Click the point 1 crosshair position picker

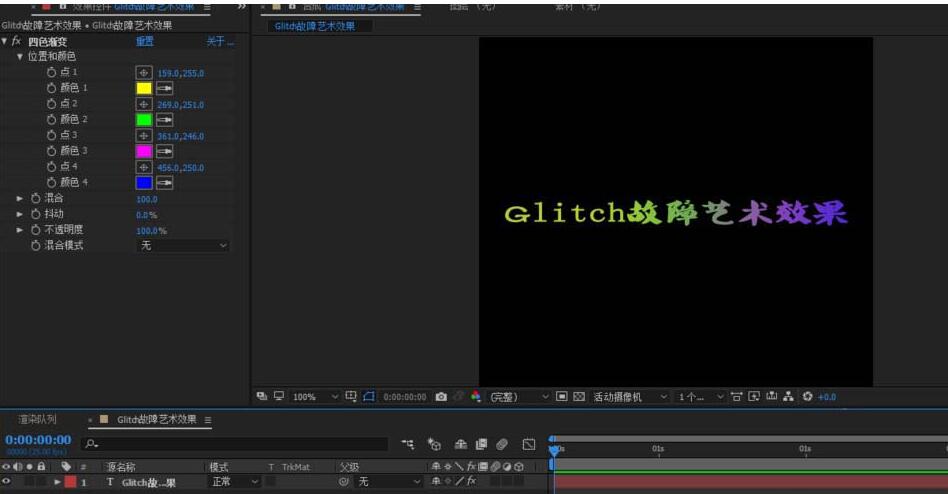143,73
